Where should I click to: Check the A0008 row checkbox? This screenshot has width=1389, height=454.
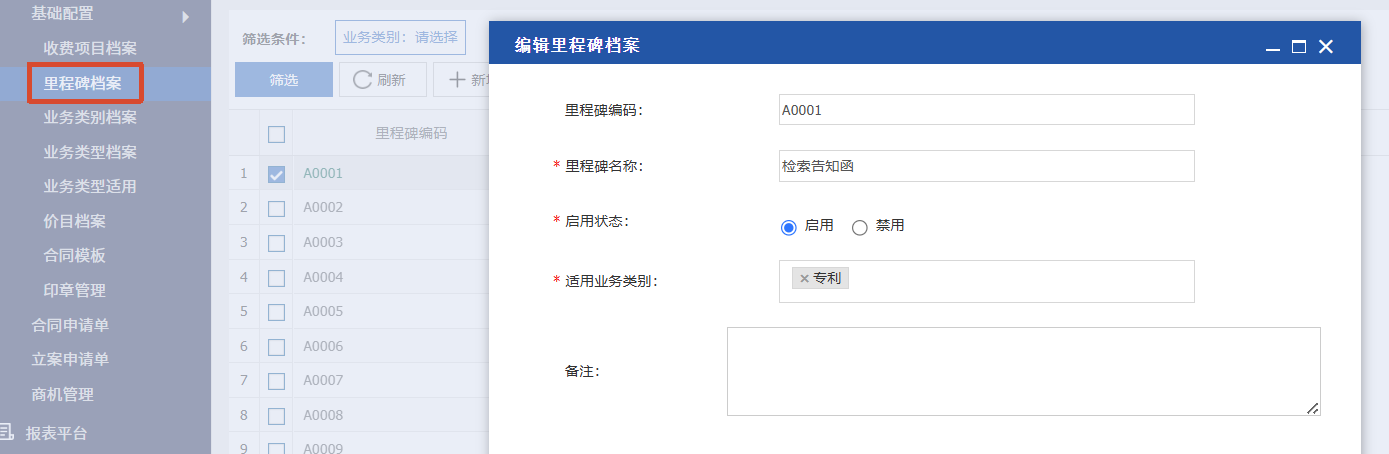click(x=277, y=415)
